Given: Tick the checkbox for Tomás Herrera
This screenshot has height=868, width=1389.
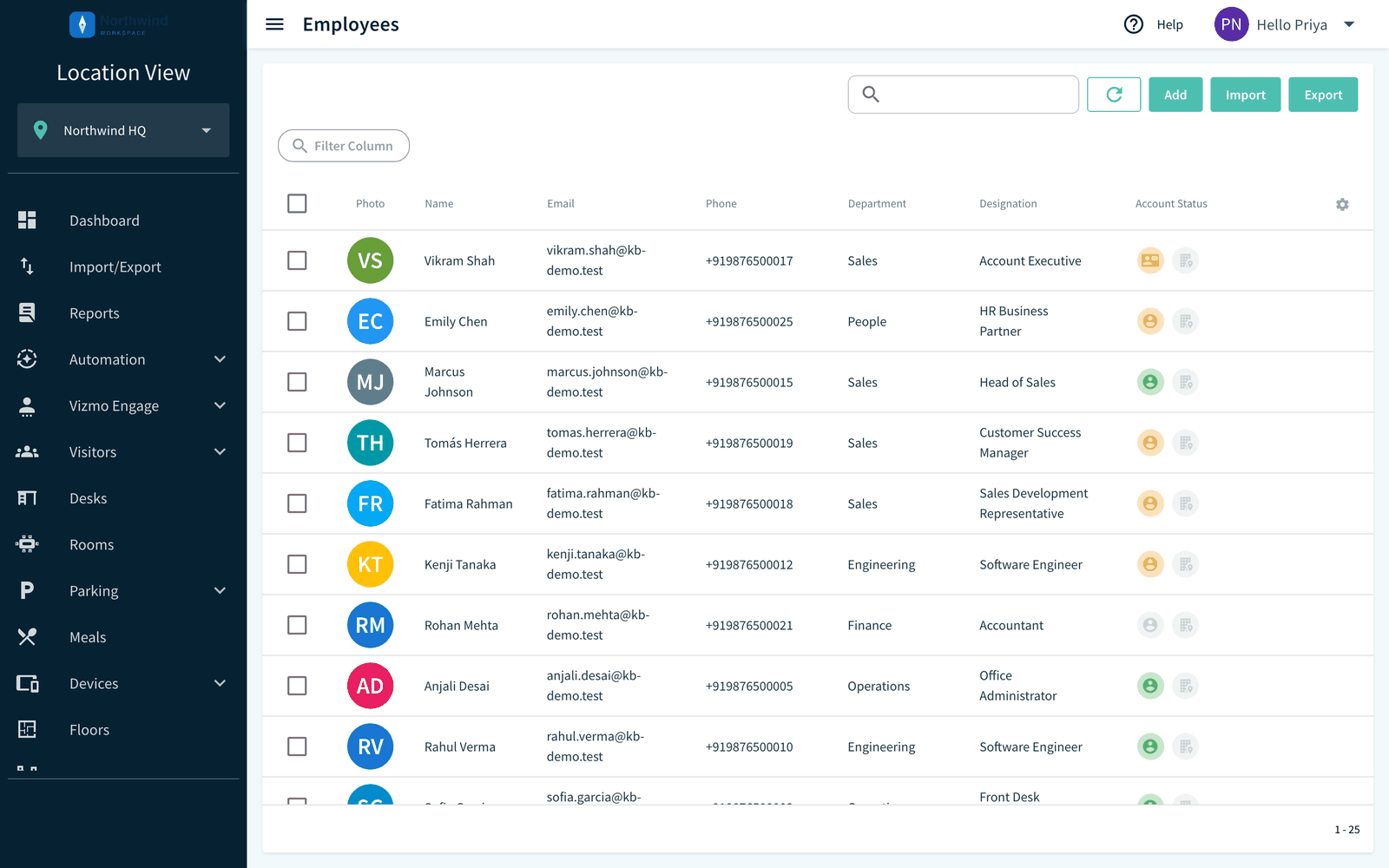Looking at the screenshot, I should pyautogui.click(x=297, y=443).
